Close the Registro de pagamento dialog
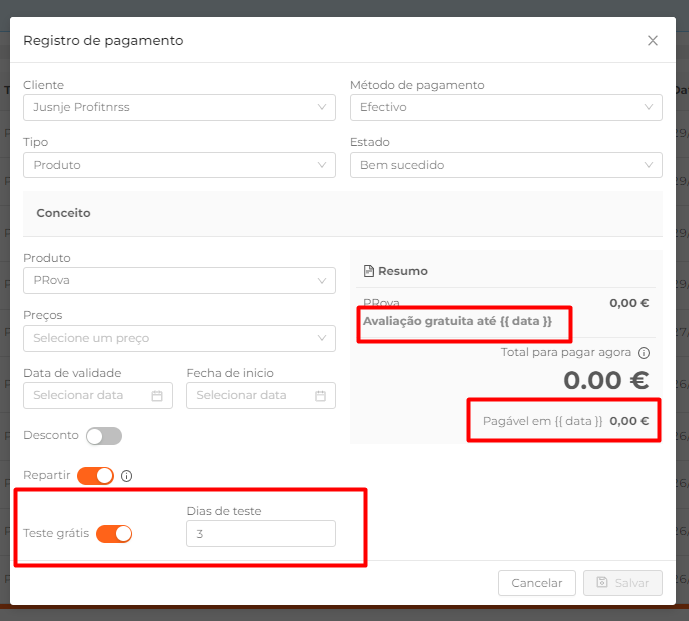The width and height of the screenshot is (689, 621). pos(653,40)
